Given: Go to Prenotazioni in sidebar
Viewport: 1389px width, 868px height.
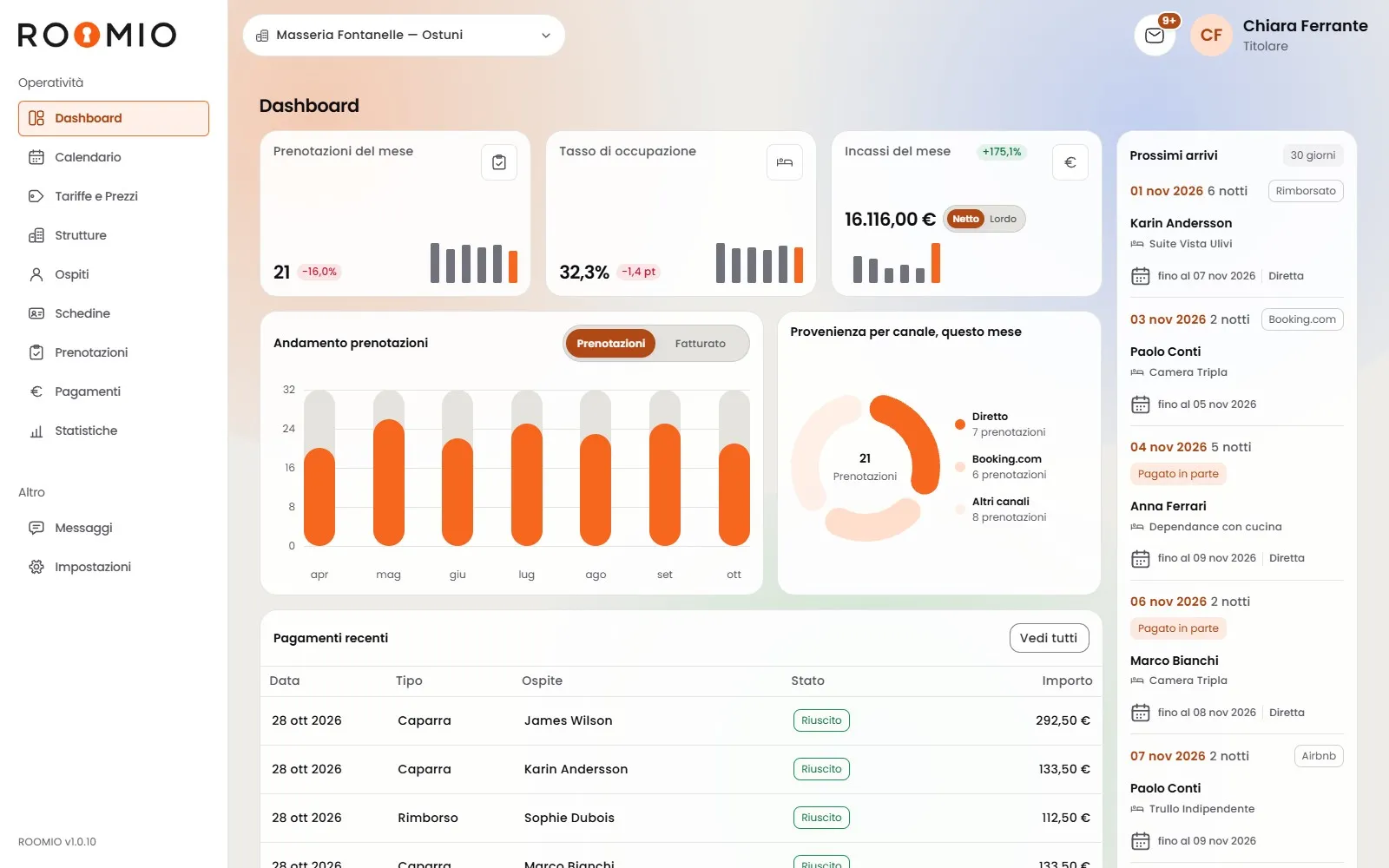Looking at the screenshot, I should tap(114, 352).
